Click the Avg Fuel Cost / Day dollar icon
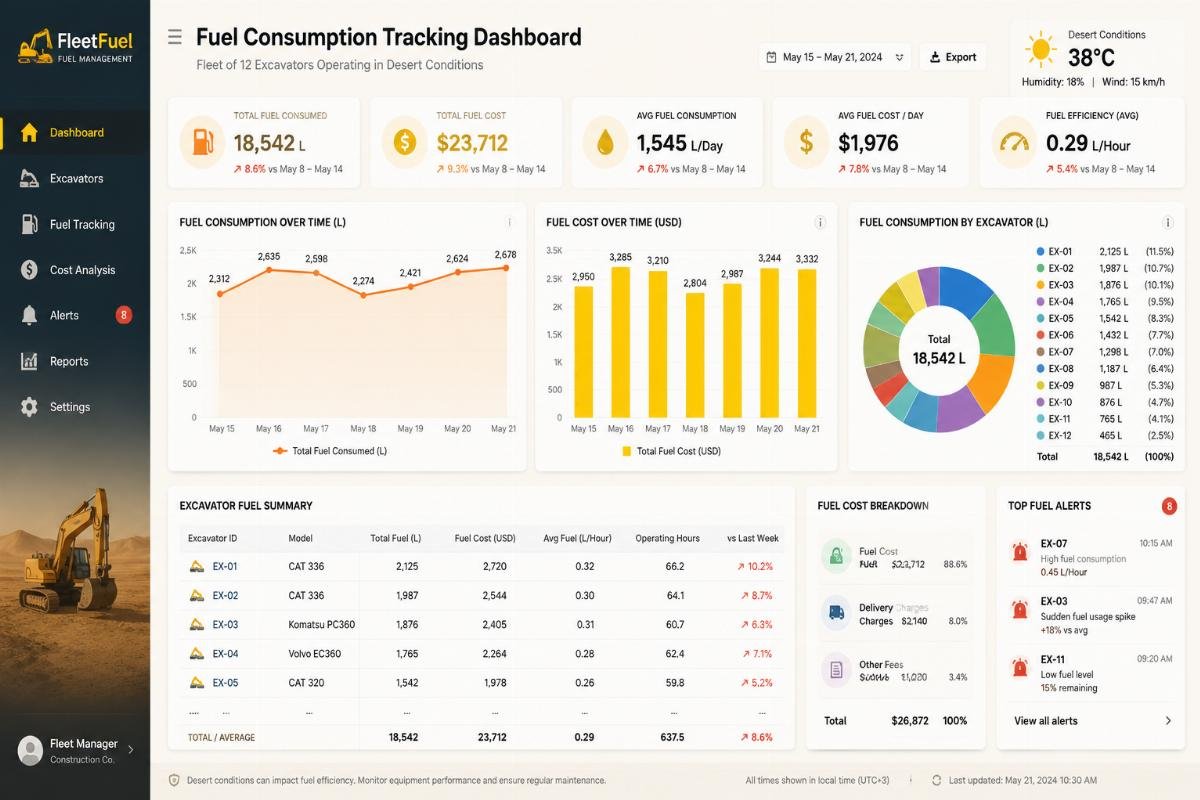 tap(807, 142)
